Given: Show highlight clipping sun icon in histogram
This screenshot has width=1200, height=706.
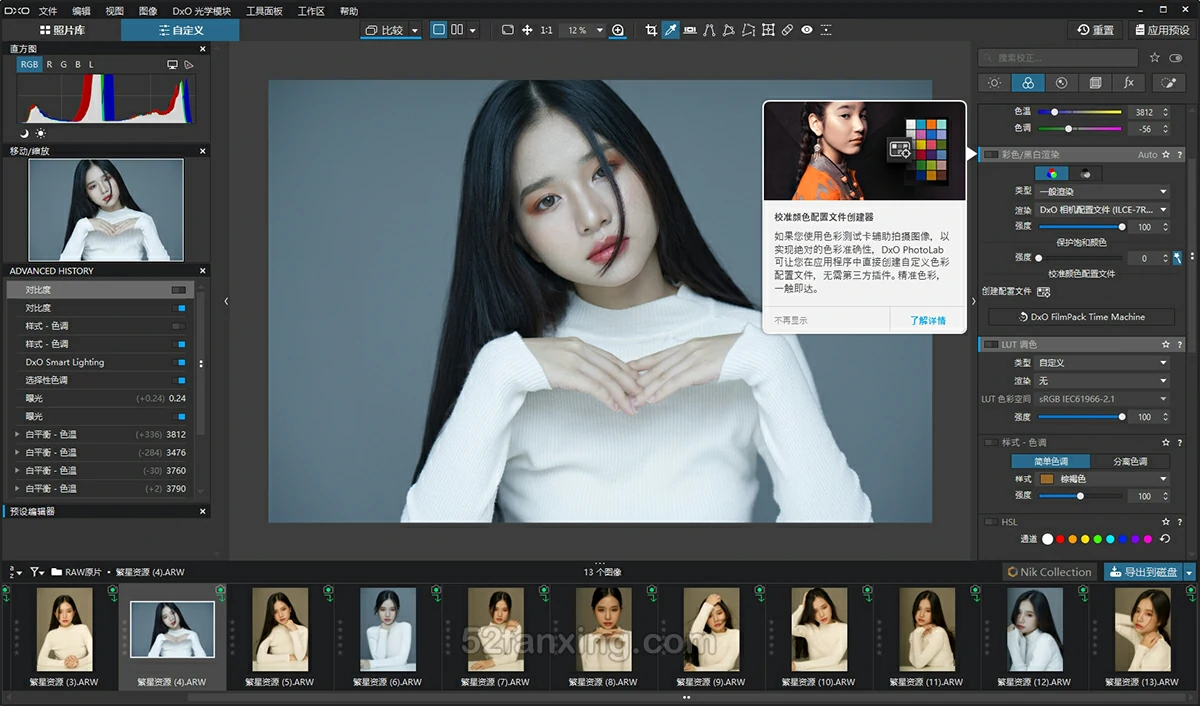Looking at the screenshot, I should [40, 133].
